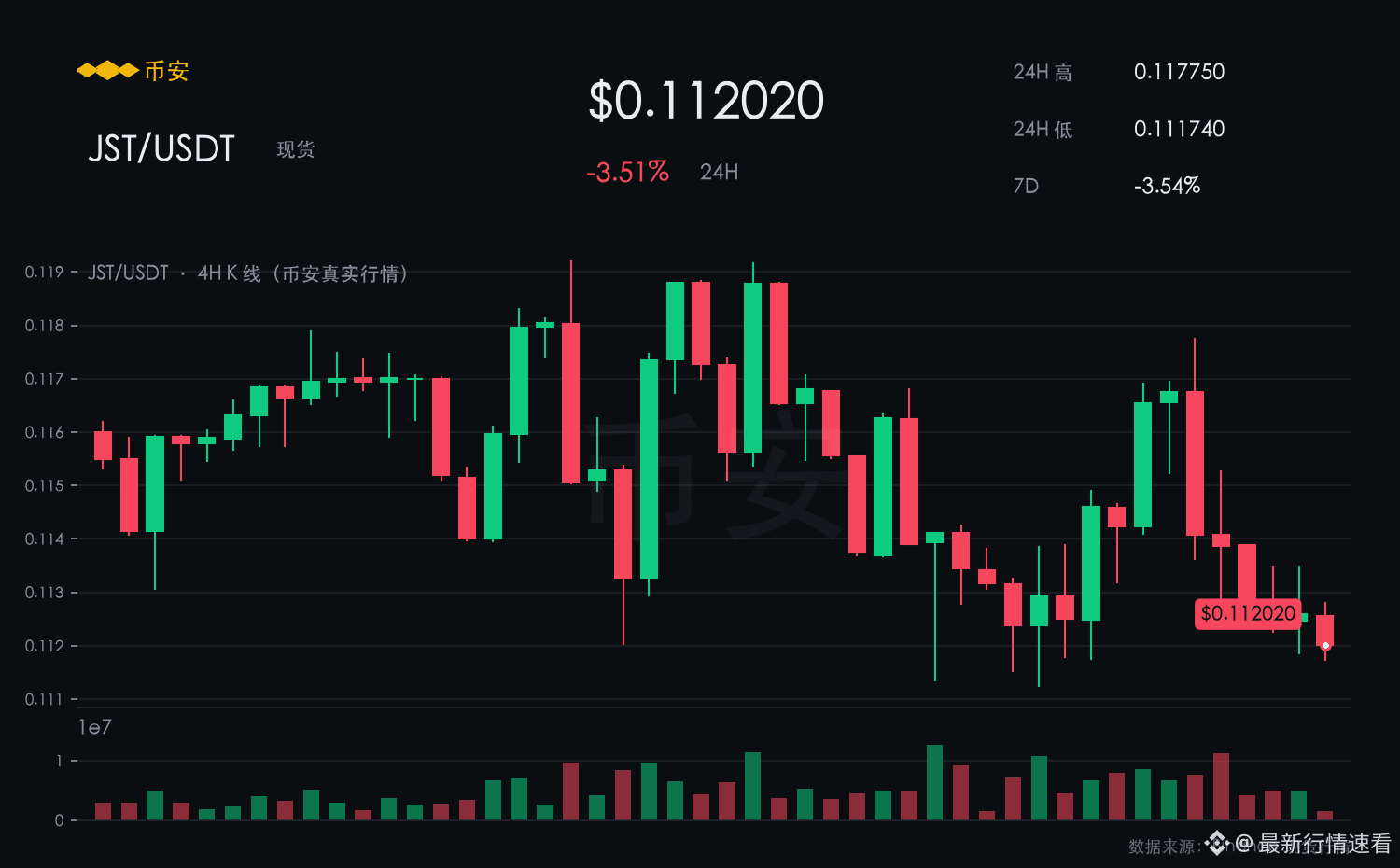The width and height of the screenshot is (1400, 868).
Task: Click the Binance square watermark icon
Action: click(x=1216, y=843)
